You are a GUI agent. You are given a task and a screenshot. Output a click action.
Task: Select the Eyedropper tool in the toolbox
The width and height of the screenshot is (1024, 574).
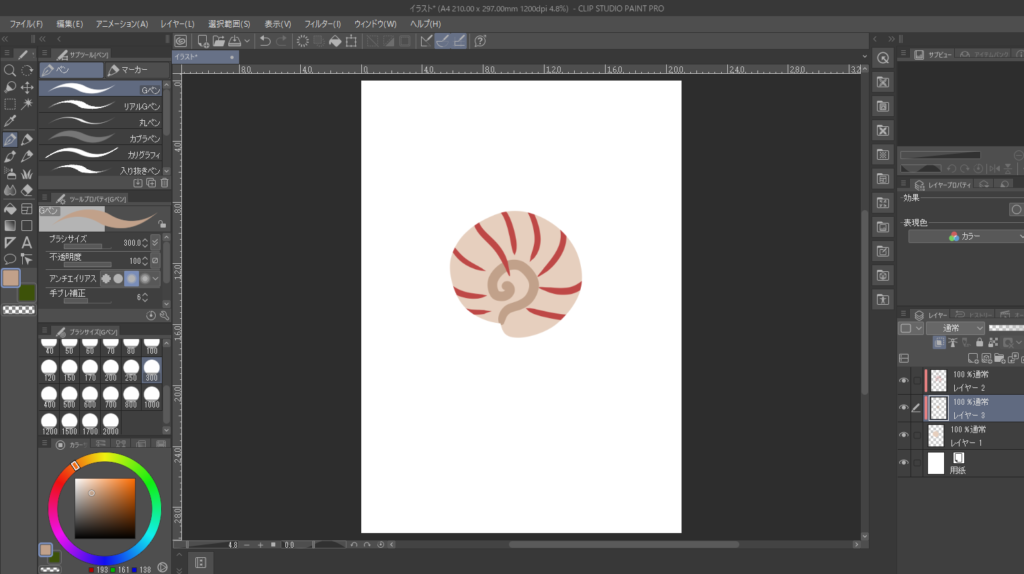coord(9,120)
